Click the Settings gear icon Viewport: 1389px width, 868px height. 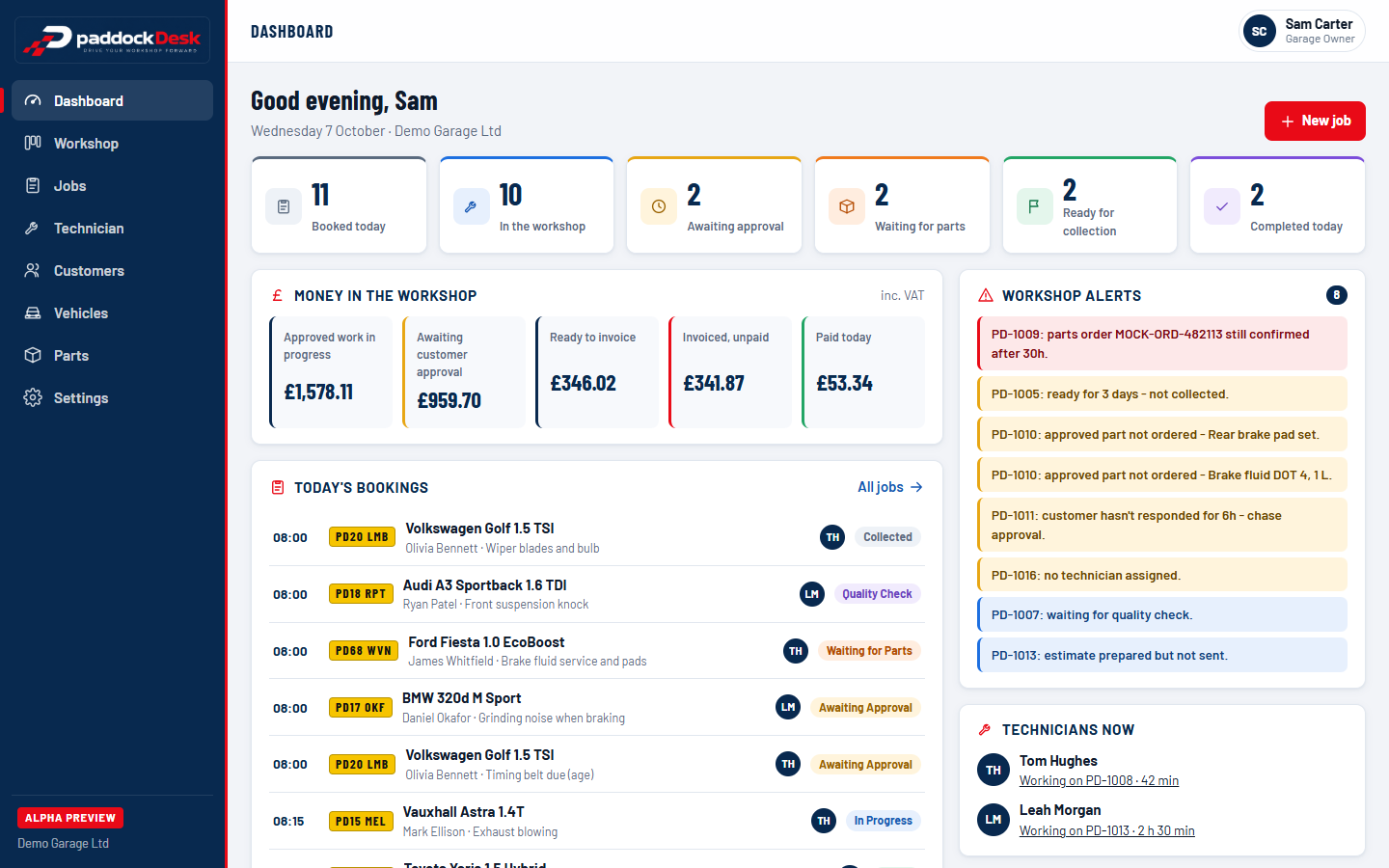coord(33,398)
